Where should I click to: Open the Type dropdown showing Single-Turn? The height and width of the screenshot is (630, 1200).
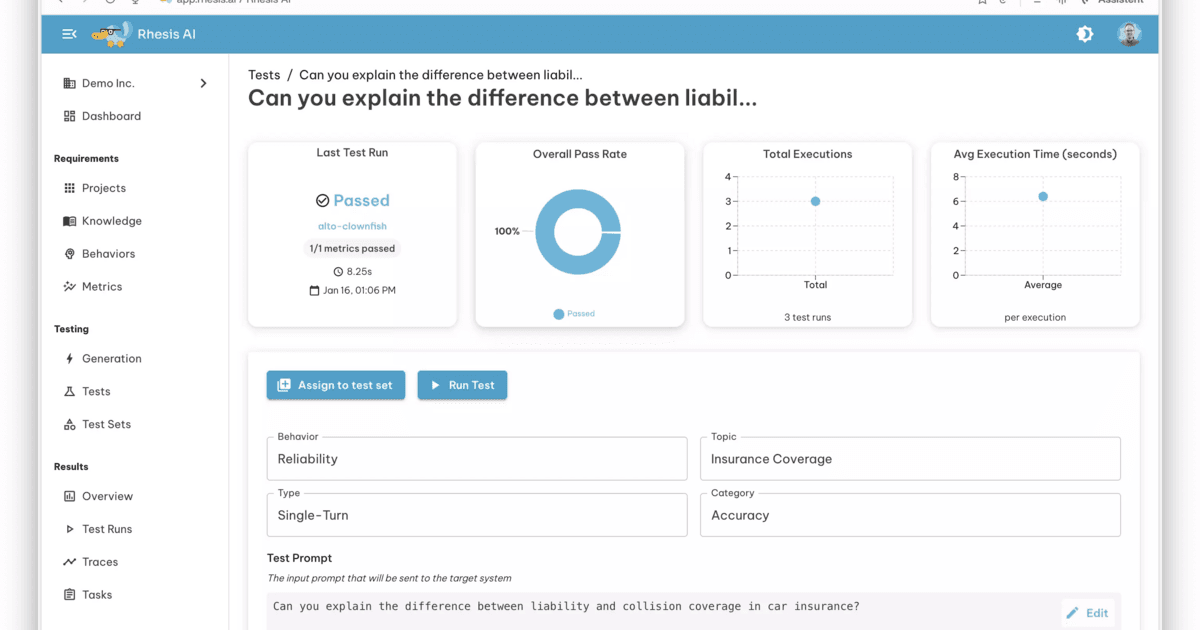click(477, 515)
